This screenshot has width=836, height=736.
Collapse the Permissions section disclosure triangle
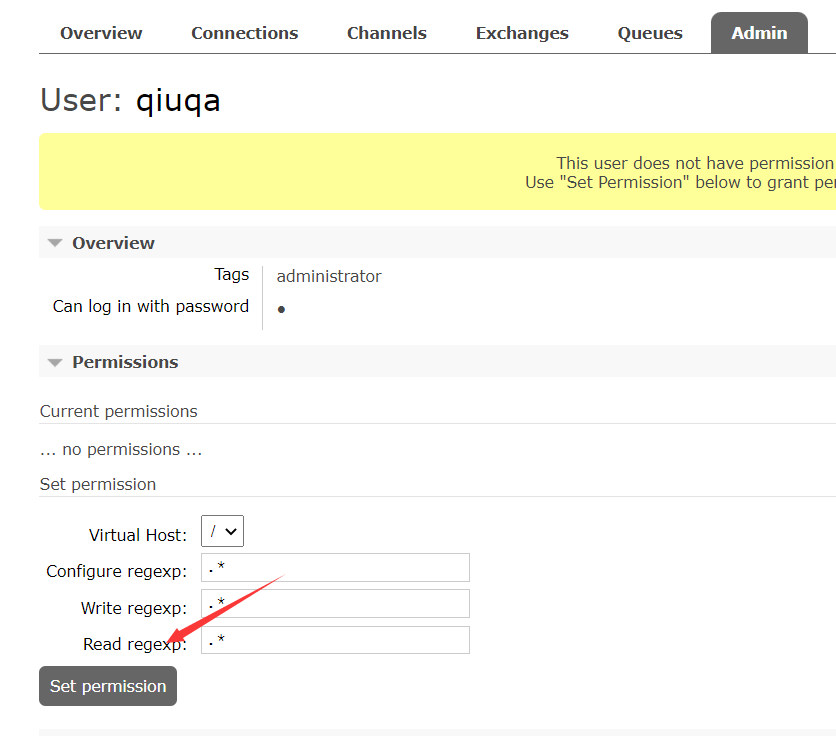[x=54, y=361]
